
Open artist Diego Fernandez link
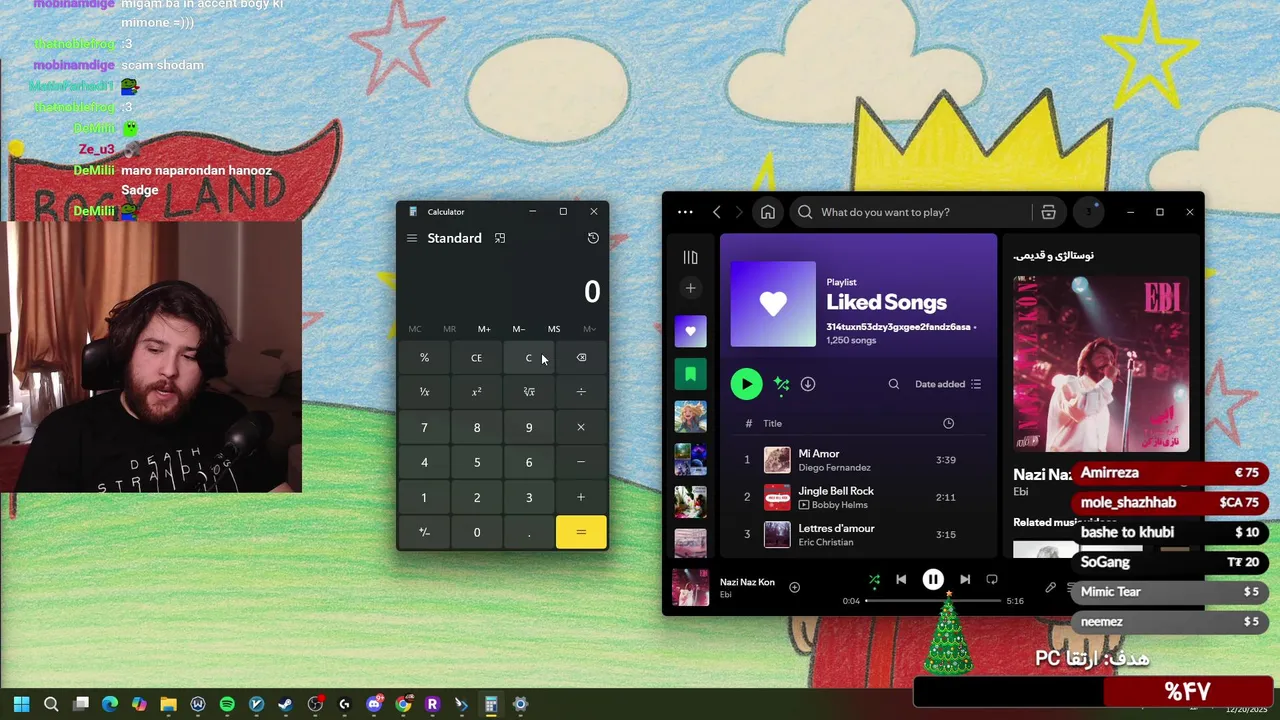tap(834, 468)
